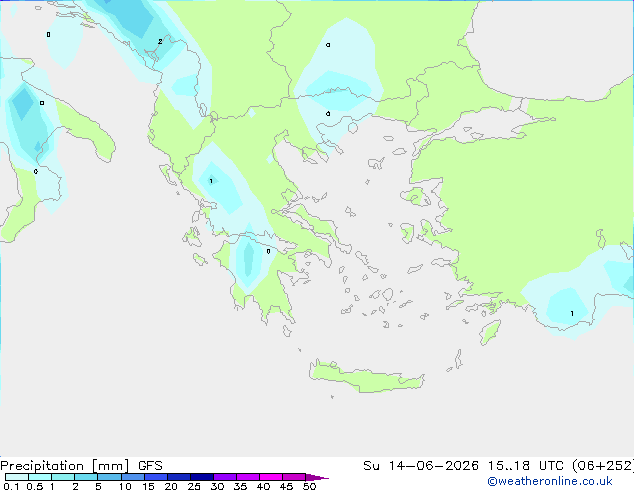Click the 0.1–0.5 mm palest legend swatch
Screen dimensions: 634x490
click(17, 477)
